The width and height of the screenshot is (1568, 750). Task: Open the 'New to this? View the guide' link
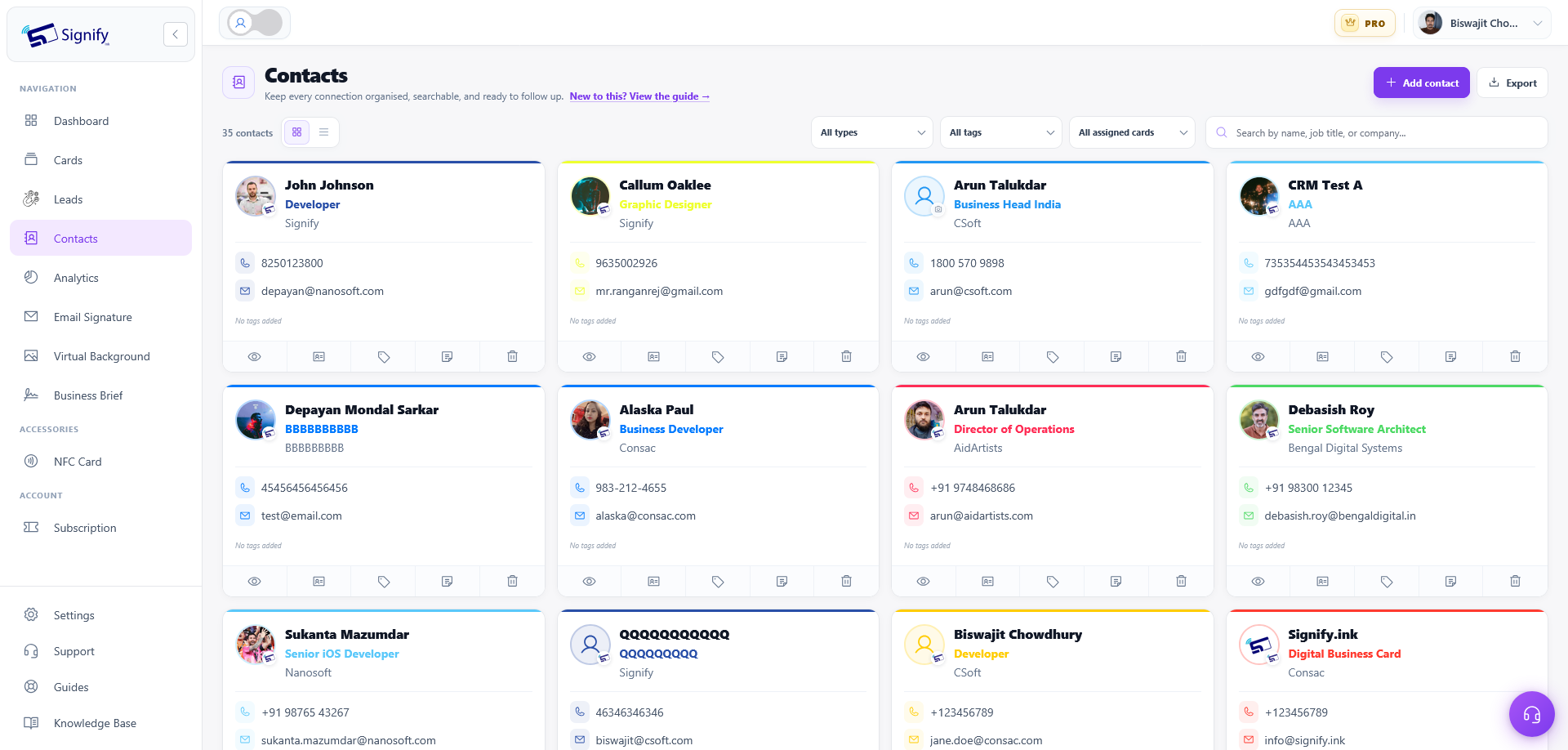[639, 96]
